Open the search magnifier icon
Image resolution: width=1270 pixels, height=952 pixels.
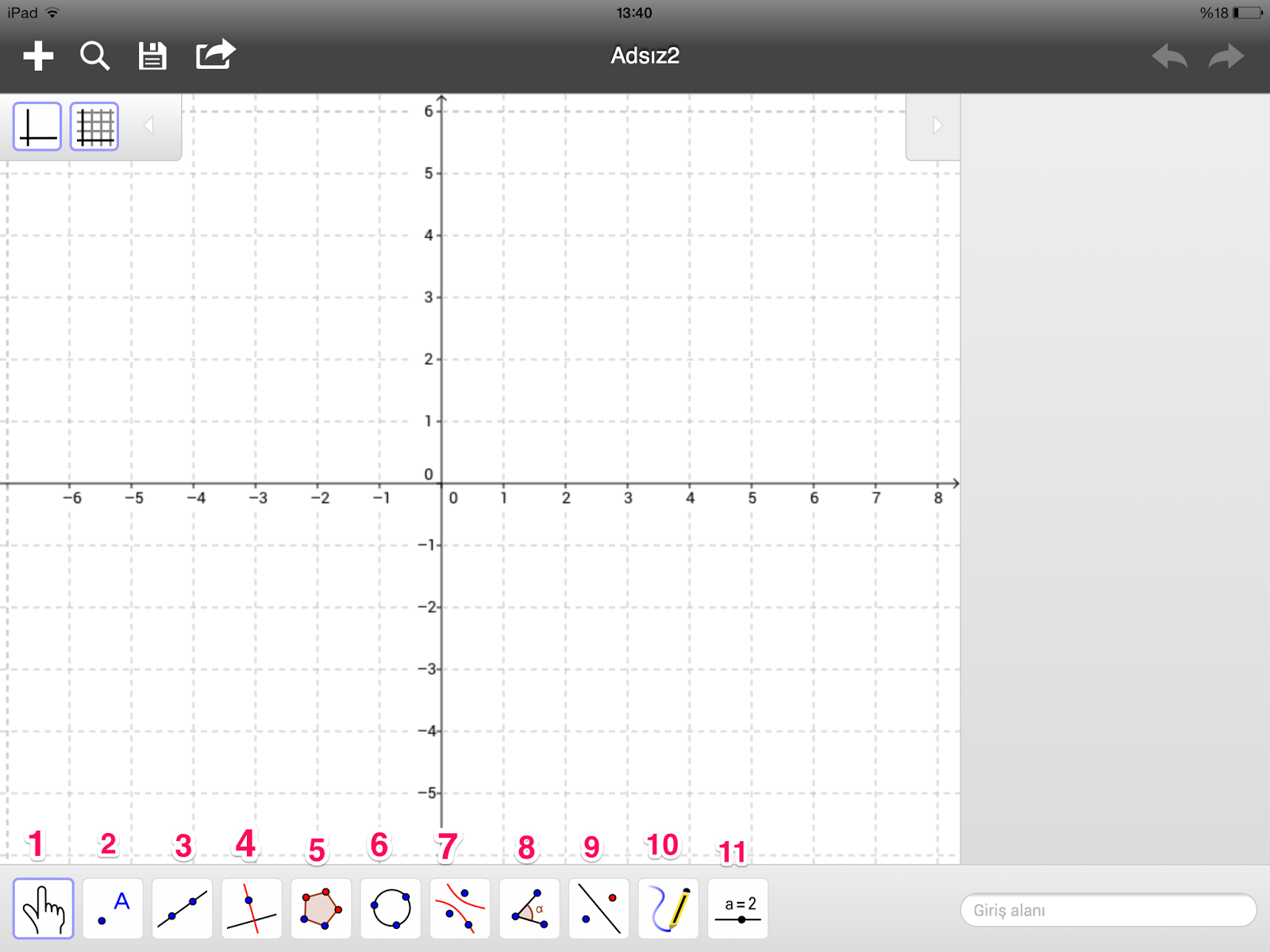tap(94, 56)
